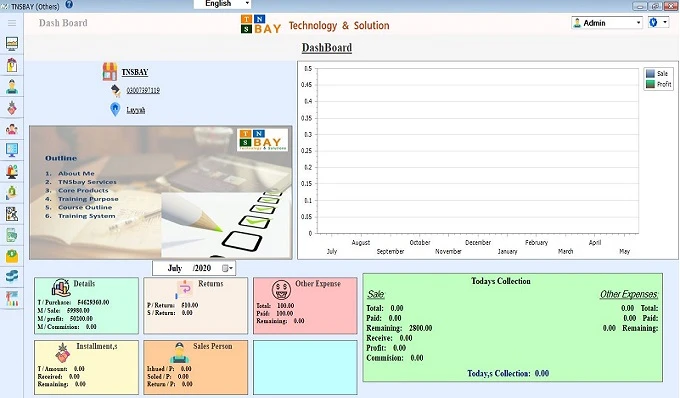Open the July 2020 date picker dropdown
The image size is (680, 398).
coord(228,268)
